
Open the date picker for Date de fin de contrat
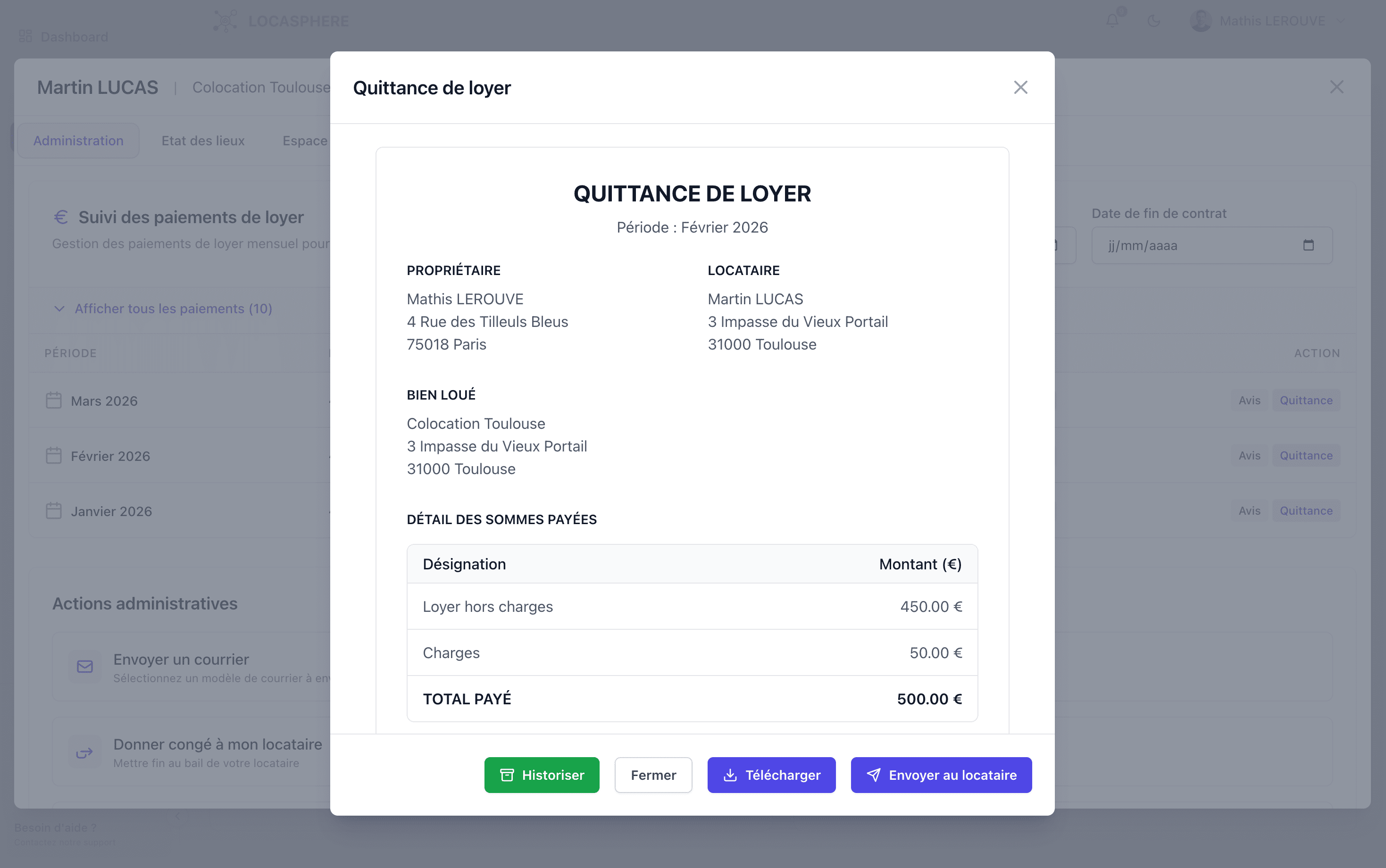tap(1309, 245)
